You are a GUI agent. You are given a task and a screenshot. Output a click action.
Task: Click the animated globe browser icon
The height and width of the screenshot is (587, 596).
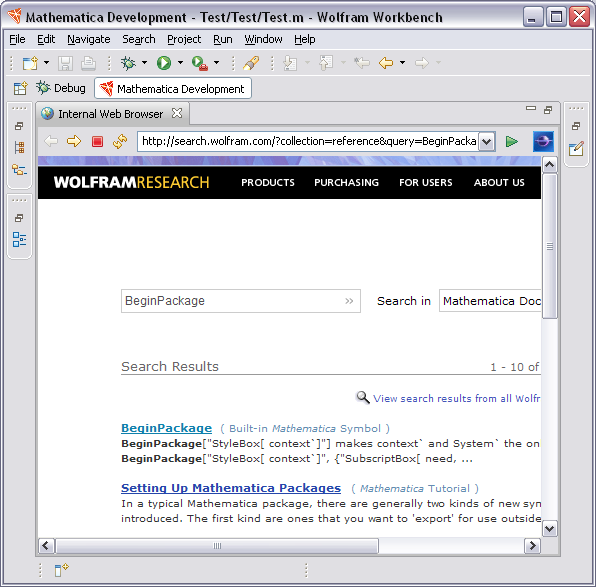pos(543,141)
